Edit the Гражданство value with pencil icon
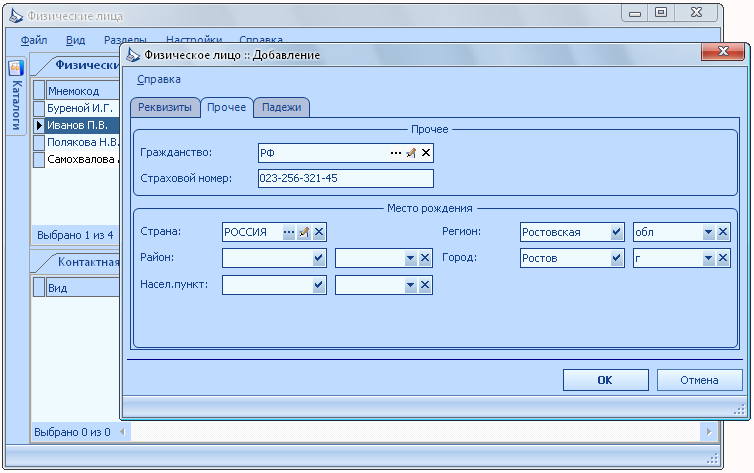 point(410,153)
